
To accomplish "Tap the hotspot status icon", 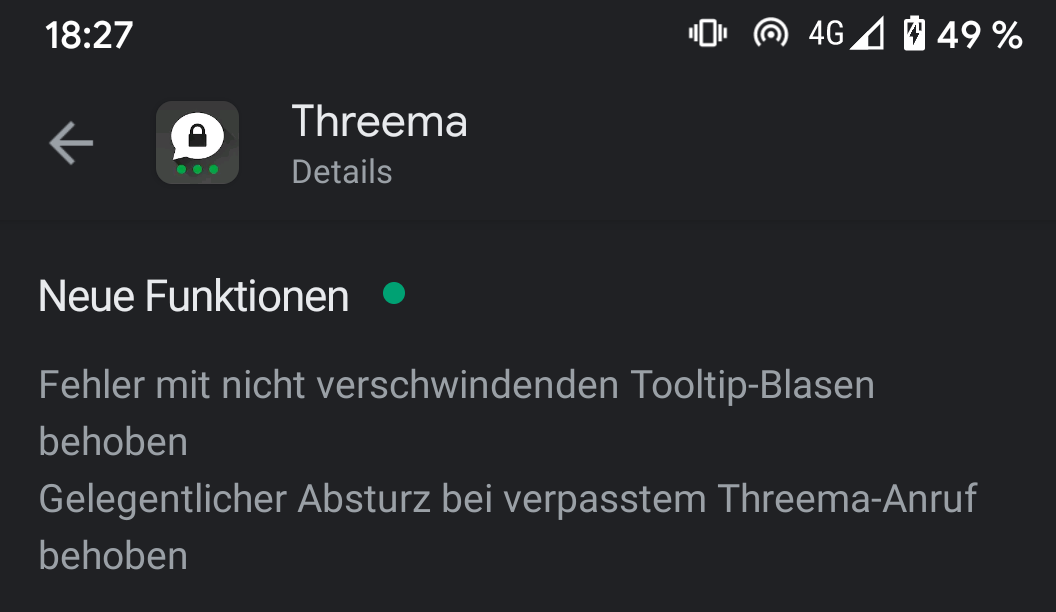I will pyautogui.click(x=770, y=33).
